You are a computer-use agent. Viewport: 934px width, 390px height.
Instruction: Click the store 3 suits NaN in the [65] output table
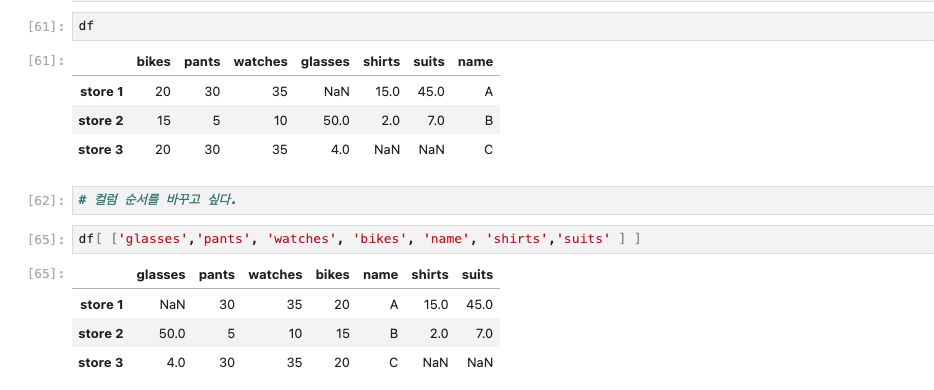tap(480, 363)
